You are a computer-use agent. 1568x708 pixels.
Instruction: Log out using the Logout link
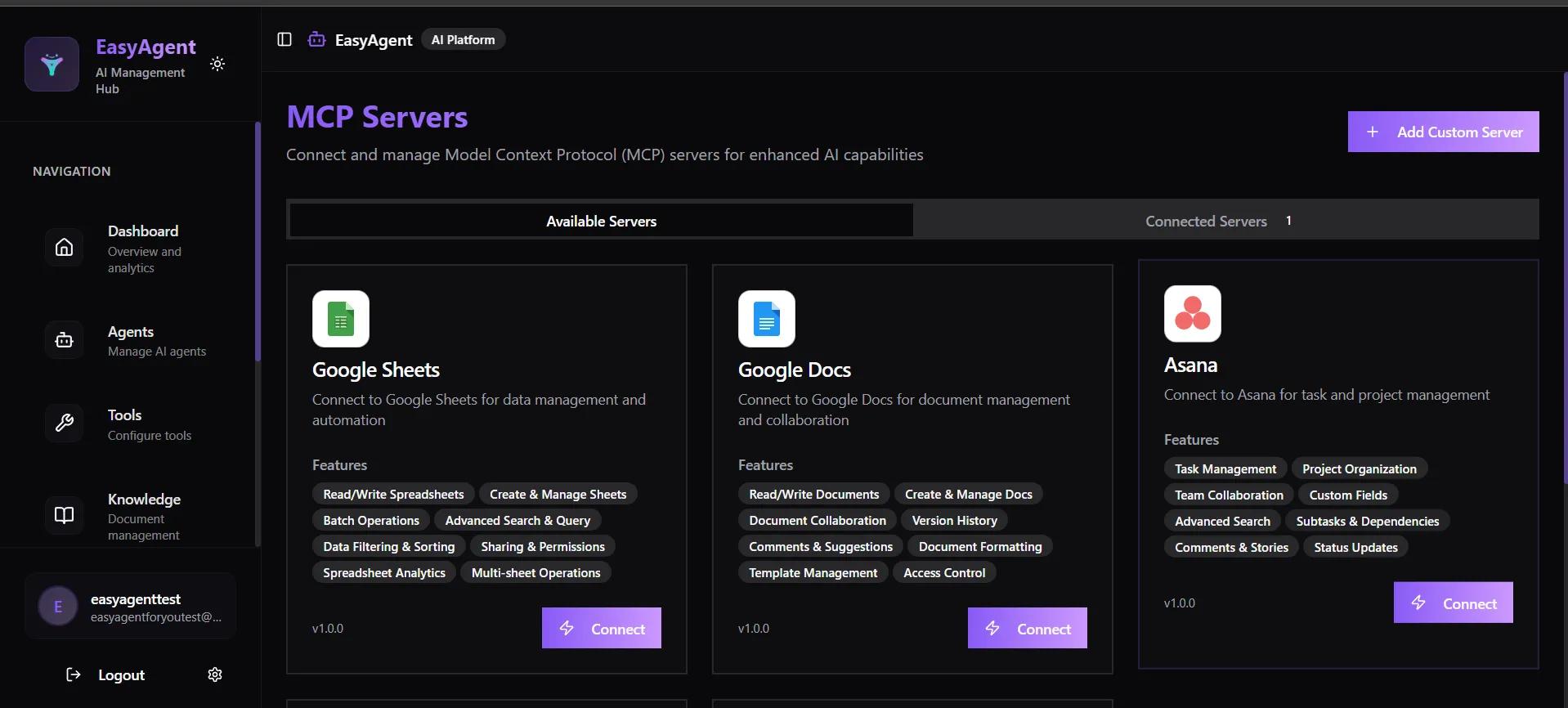[x=106, y=674]
